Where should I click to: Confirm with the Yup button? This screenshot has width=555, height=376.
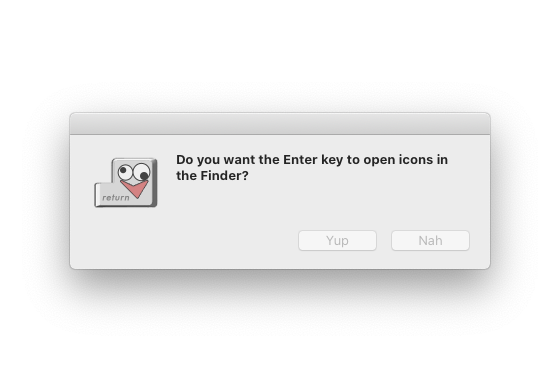337,241
